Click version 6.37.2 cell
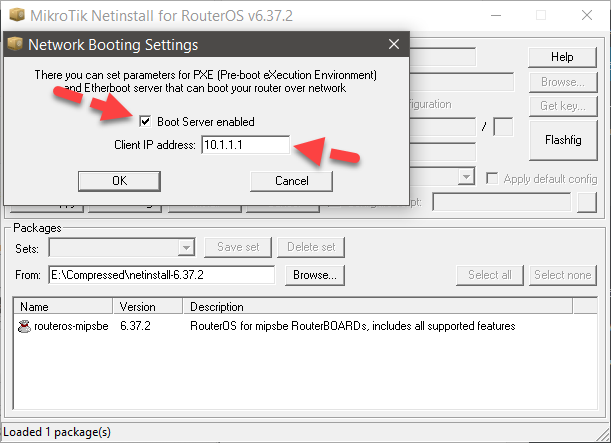This screenshot has width=611, height=443. 135,326
